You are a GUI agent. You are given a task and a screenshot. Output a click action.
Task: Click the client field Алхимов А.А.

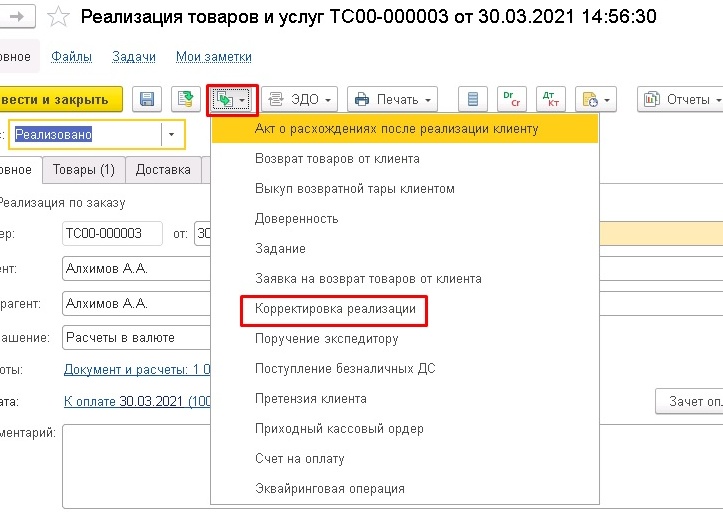(x=136, y=268)
